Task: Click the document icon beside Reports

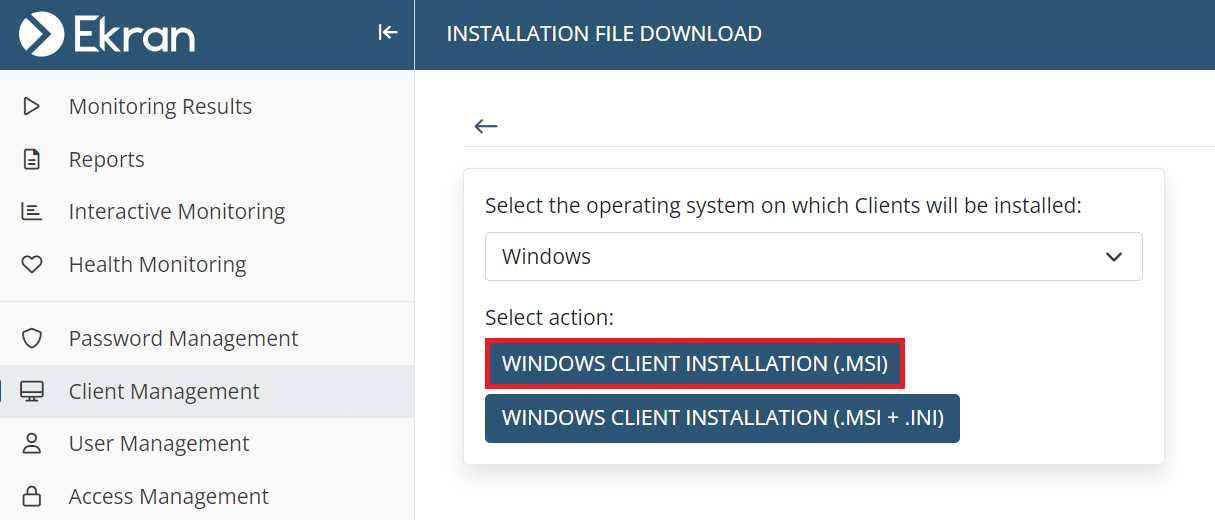Action: point(32,159)
